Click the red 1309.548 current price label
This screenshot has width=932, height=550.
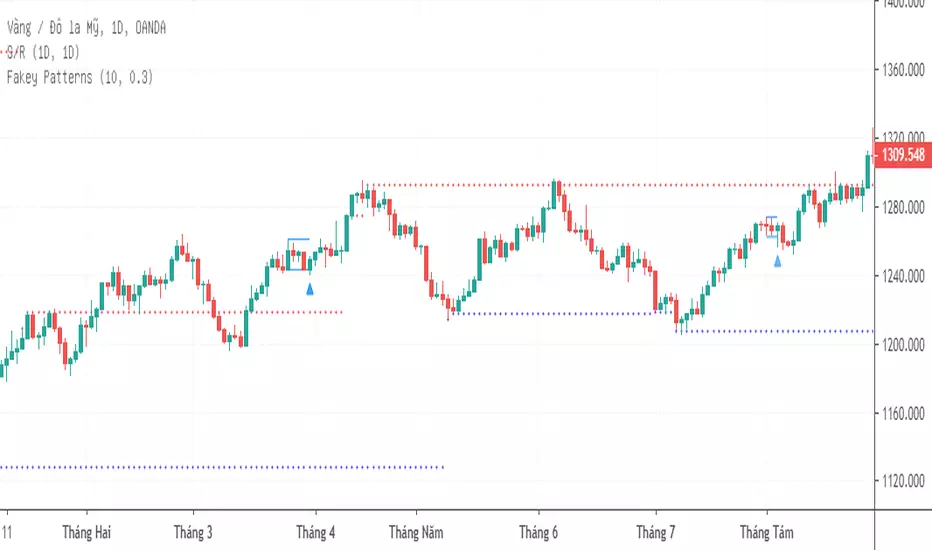[901, 156]
